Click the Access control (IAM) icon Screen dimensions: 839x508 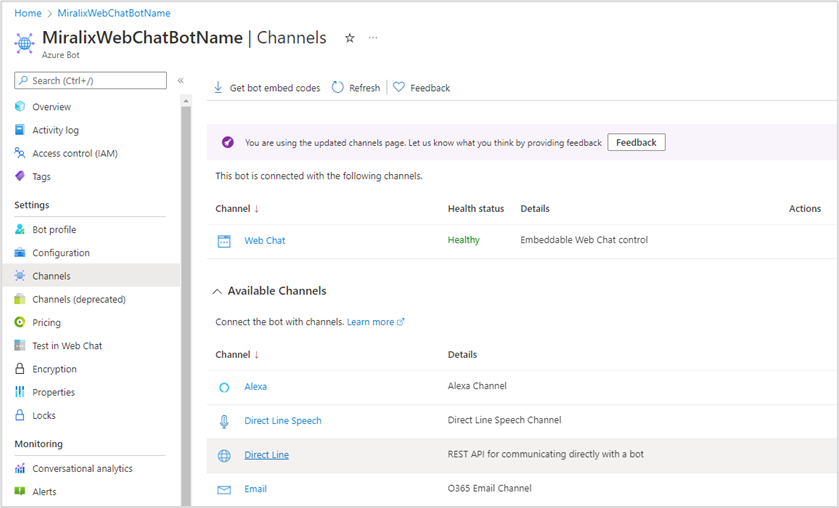click(20, 153)
